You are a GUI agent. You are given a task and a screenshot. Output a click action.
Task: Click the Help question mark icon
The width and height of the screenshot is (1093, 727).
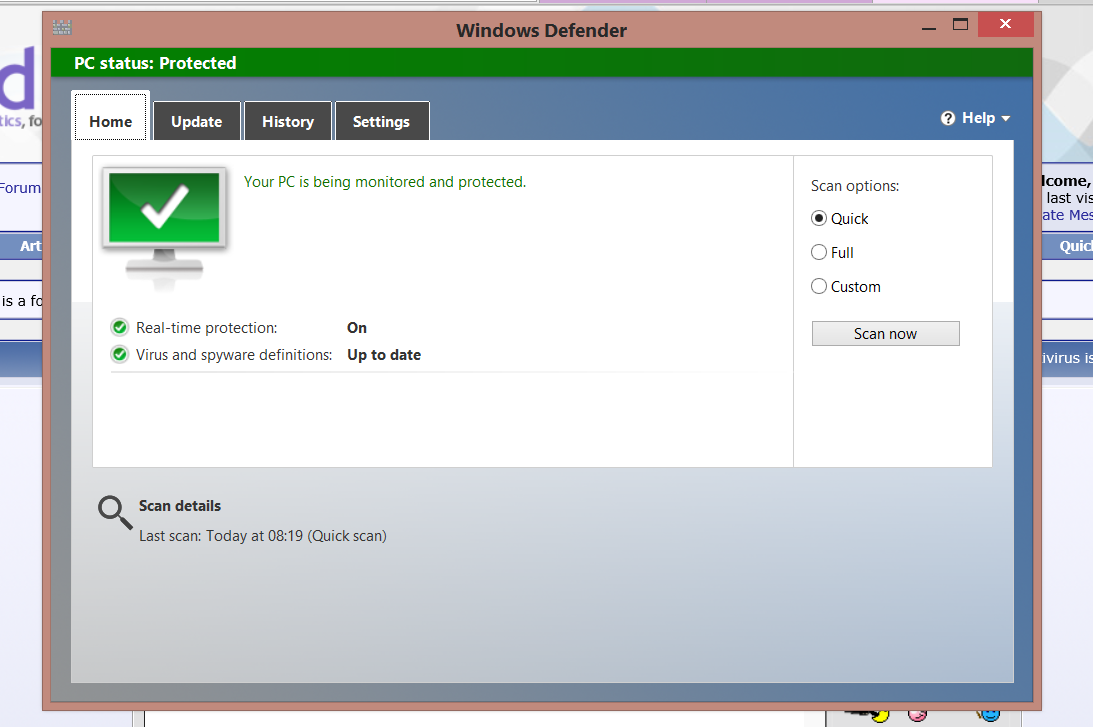[x=947, y=118]
